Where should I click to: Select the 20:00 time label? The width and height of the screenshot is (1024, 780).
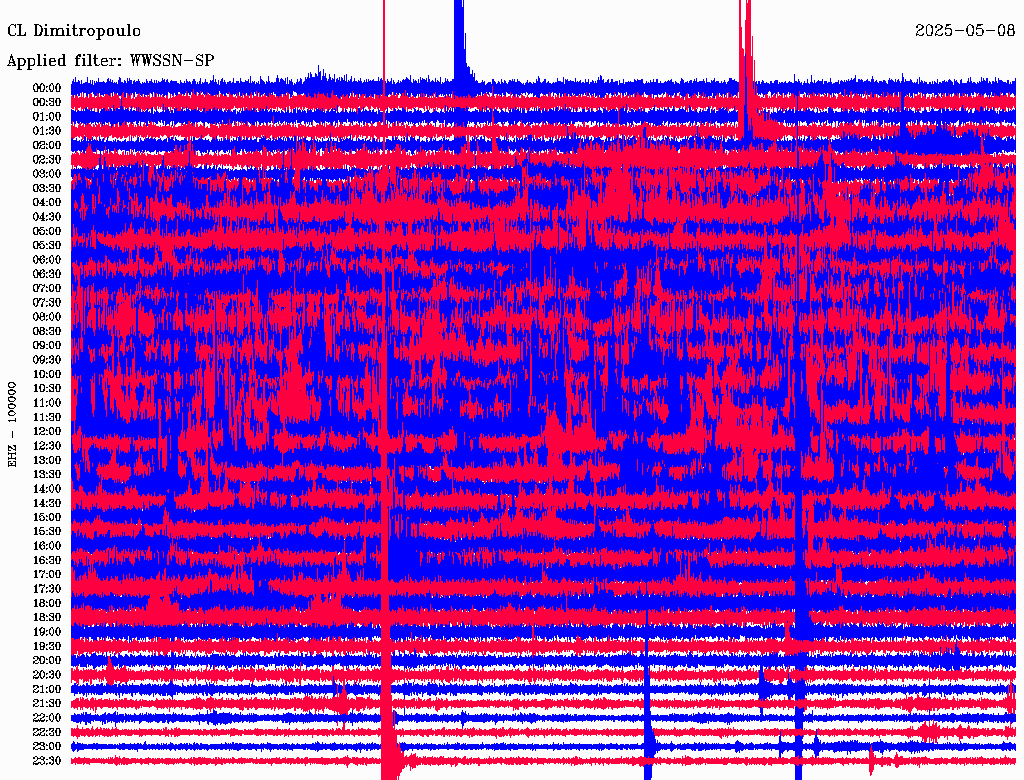(47, 660)
